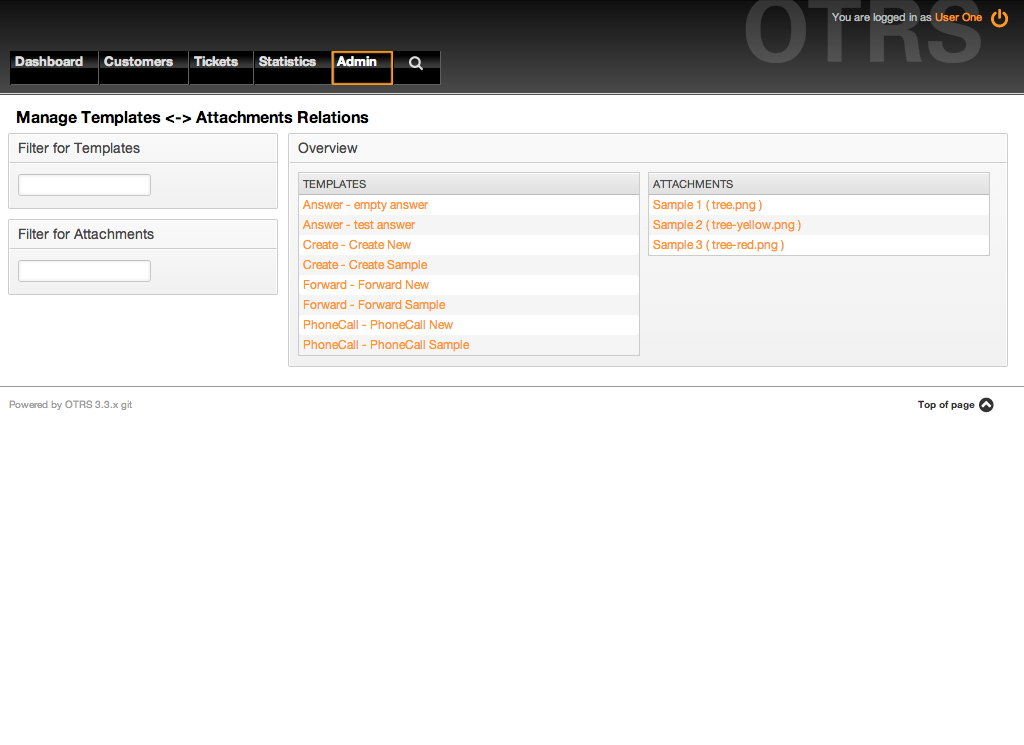Open attachment Sample 2 (tree-yellow.png)
1024x745 pixels.
coord(726,225)
